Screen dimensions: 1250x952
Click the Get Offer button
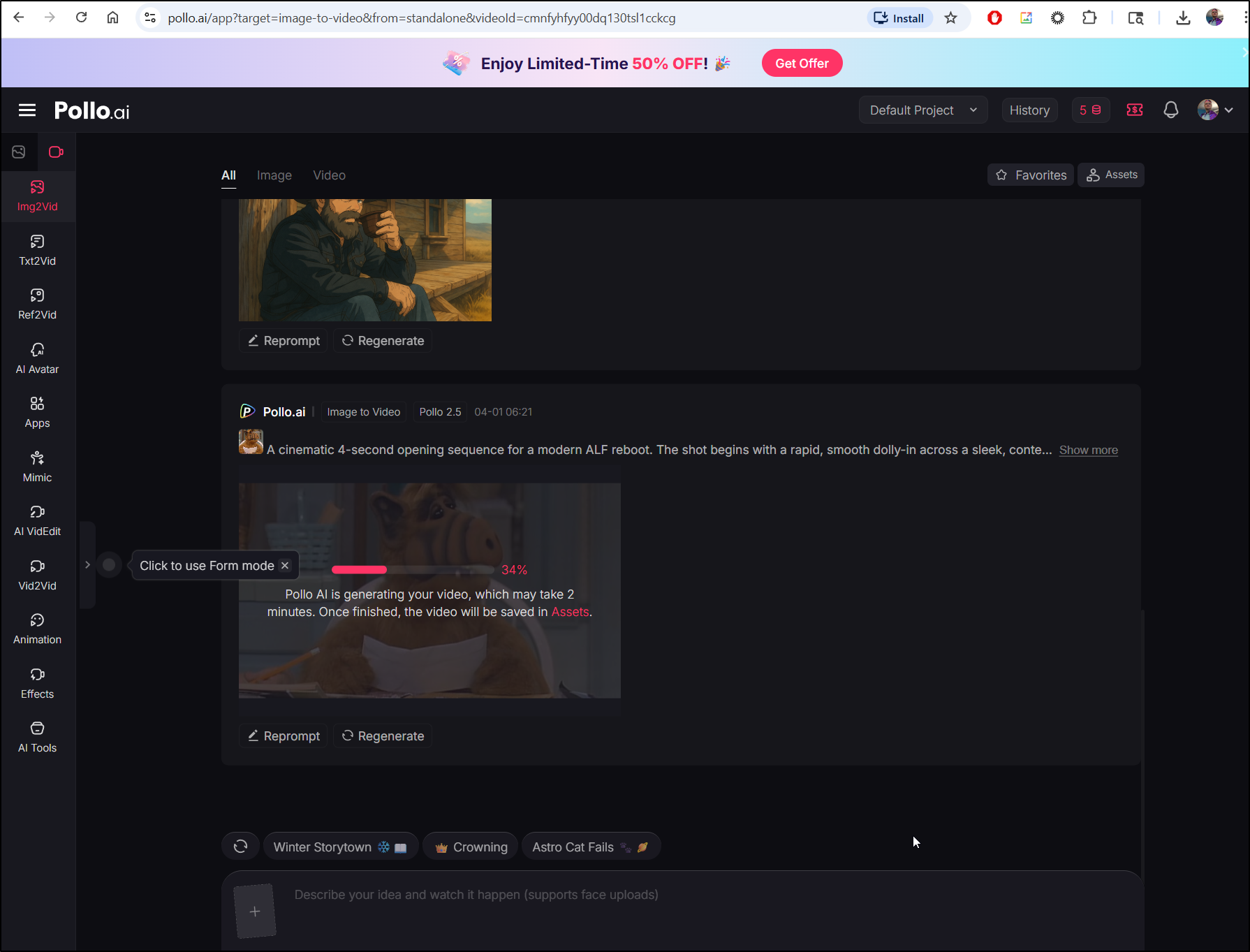(x=802, y=64)
